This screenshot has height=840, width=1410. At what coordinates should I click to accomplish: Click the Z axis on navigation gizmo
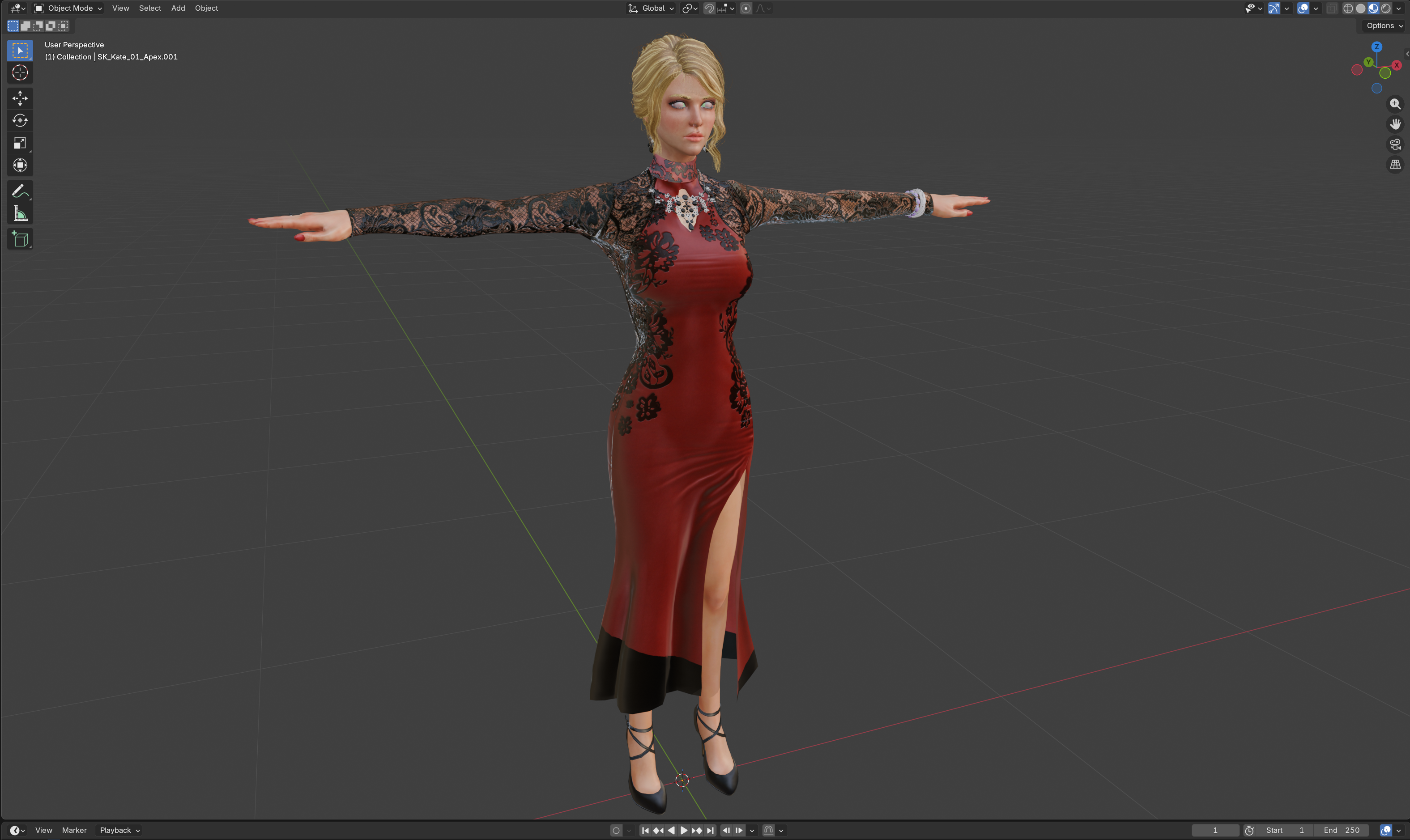click(1376, 47)
